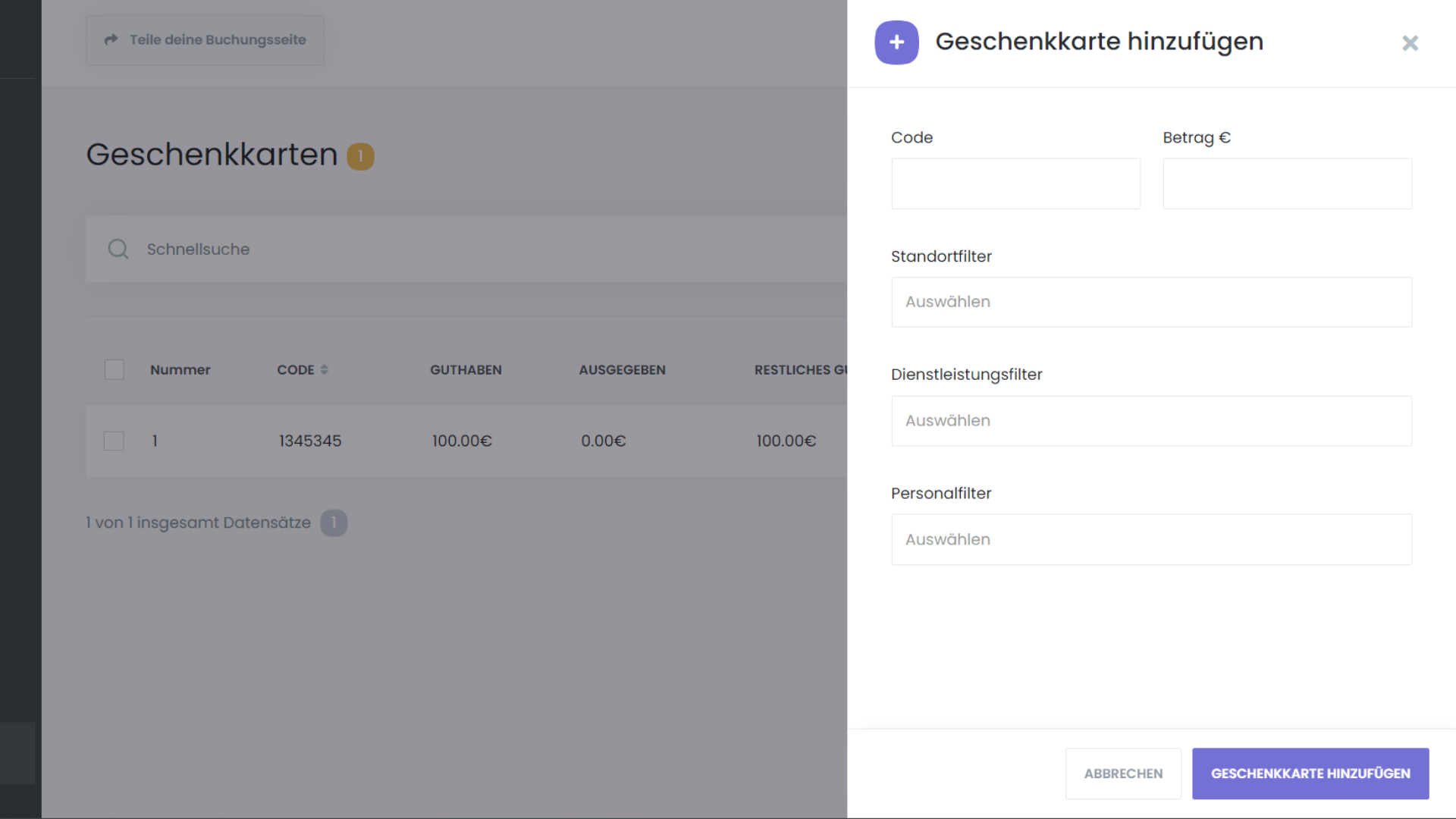Click the magnifier icon in Schnellsuche
This screenshot has height=819, width=1456.
pos(118,249)
